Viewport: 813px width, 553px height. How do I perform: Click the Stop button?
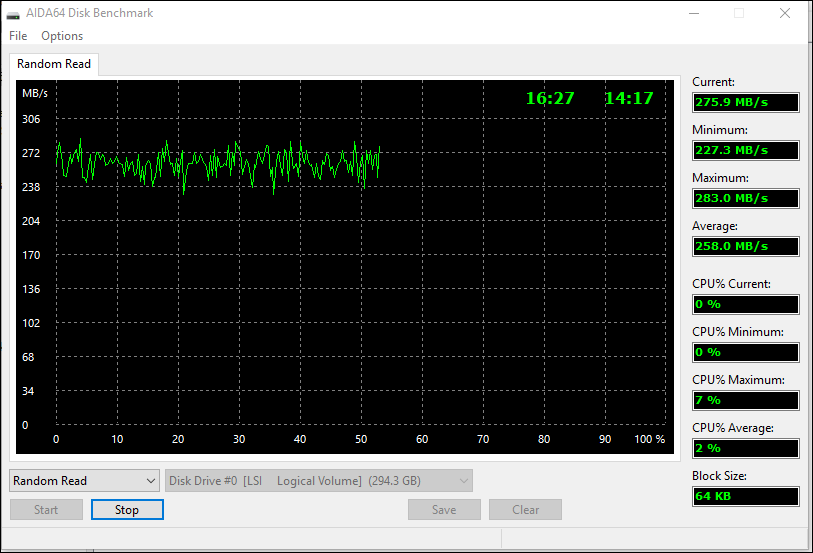[x=127, y=509]
